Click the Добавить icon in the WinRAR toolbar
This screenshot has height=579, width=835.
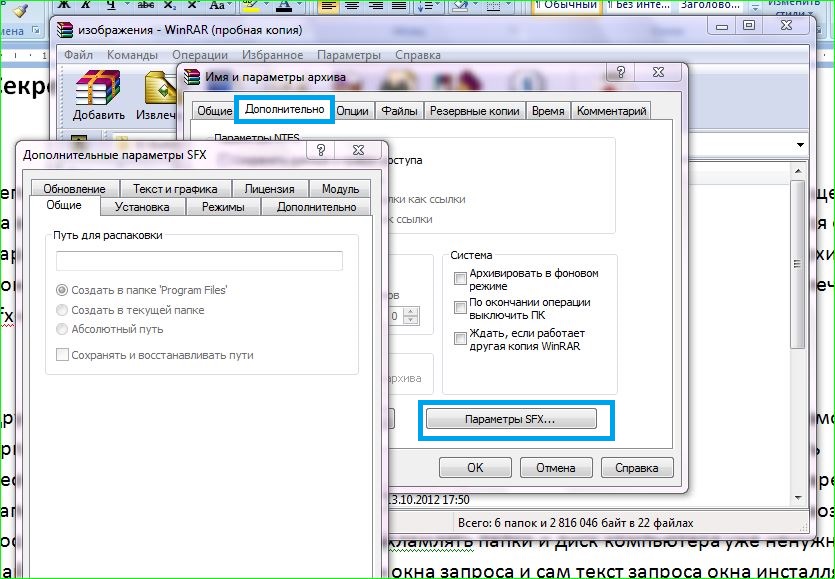99,95
